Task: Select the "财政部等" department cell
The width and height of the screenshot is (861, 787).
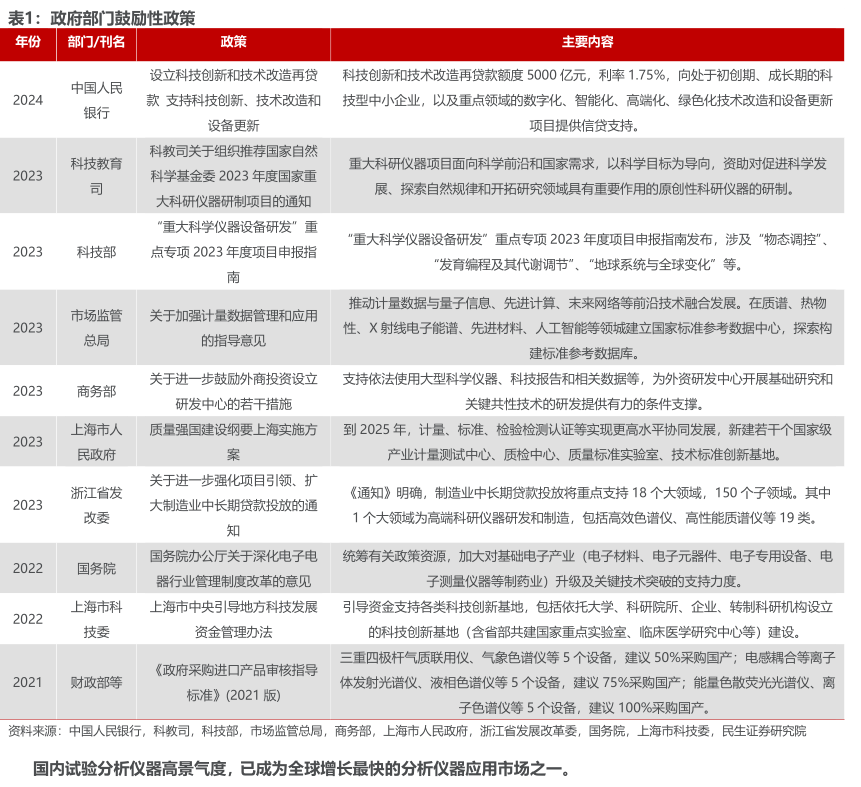Action: coord(96,682)
